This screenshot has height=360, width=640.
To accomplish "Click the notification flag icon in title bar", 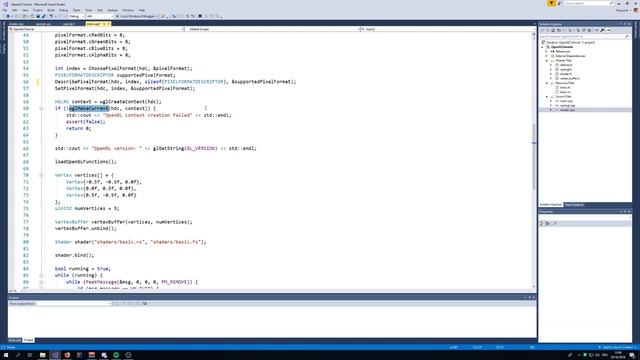I will [x=551, y=3].
